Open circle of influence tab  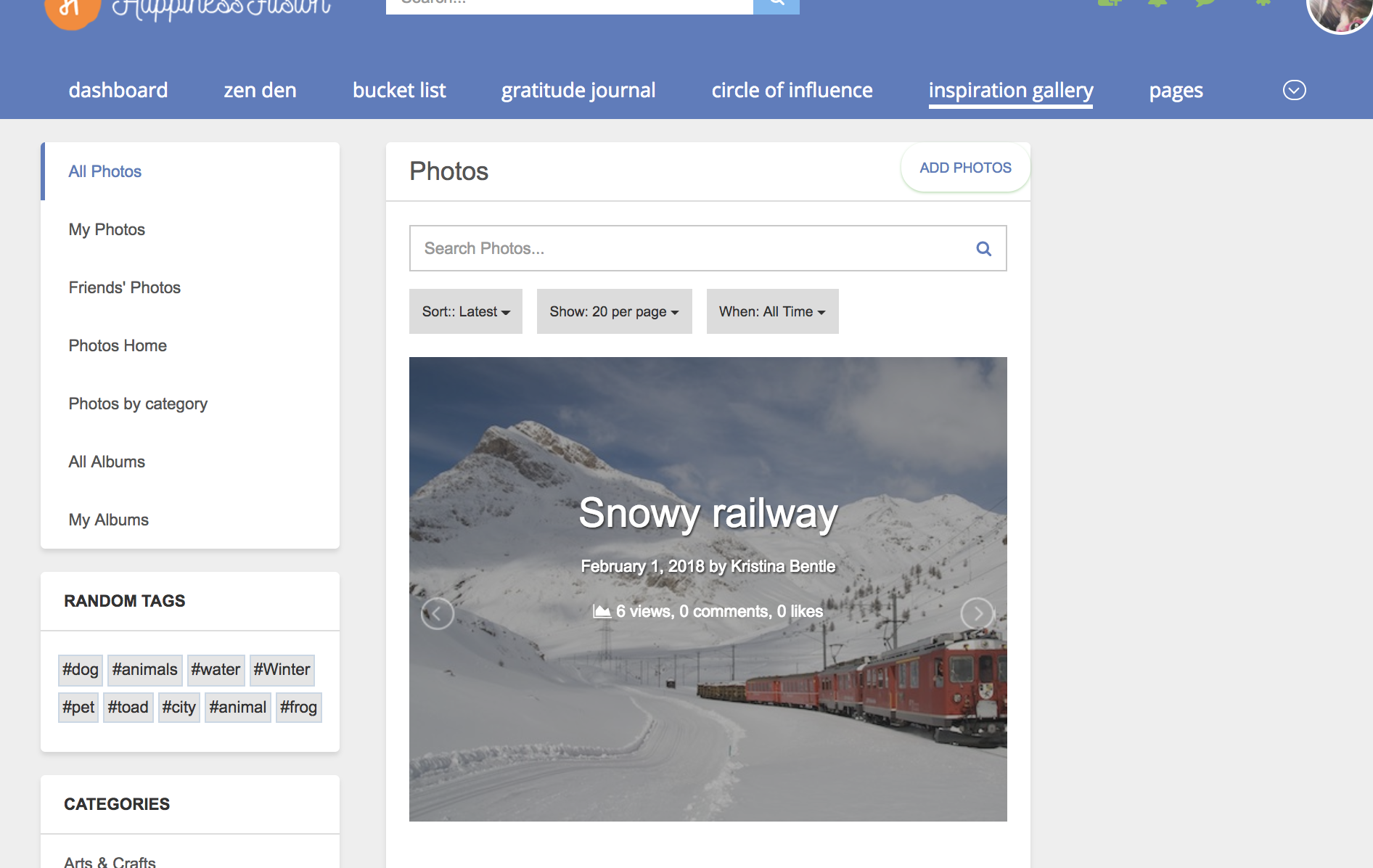792,90
